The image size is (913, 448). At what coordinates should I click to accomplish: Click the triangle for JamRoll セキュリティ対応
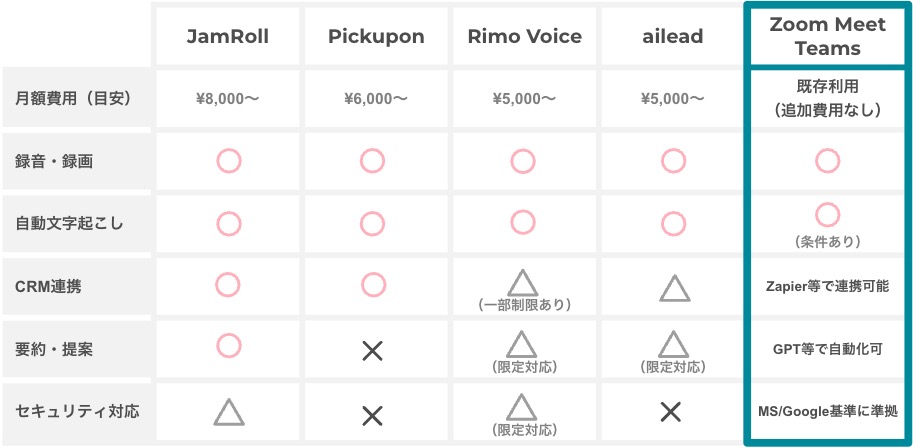(x=228, y=411)
